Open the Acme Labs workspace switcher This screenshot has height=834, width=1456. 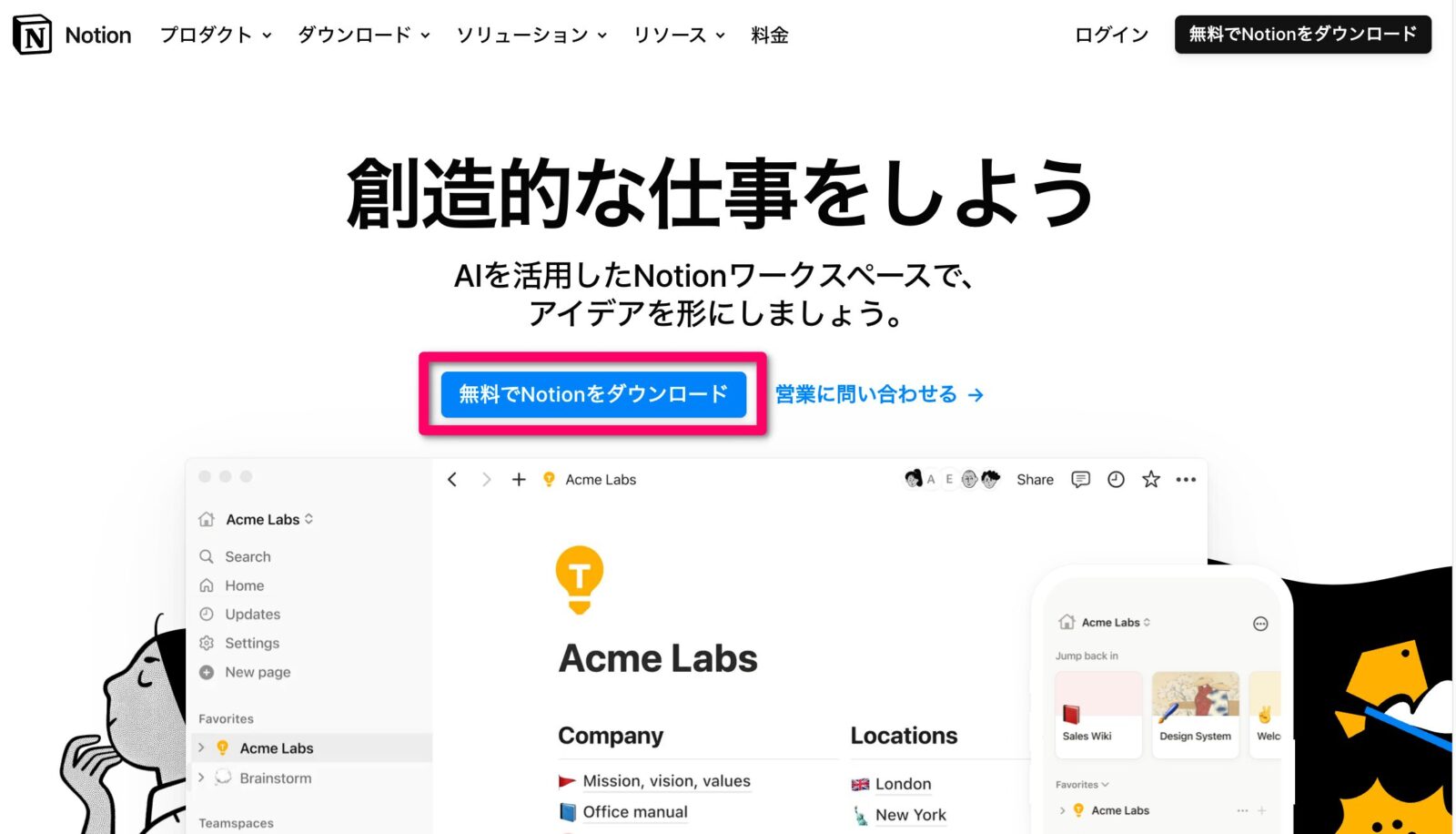click(x=269, y=519)
